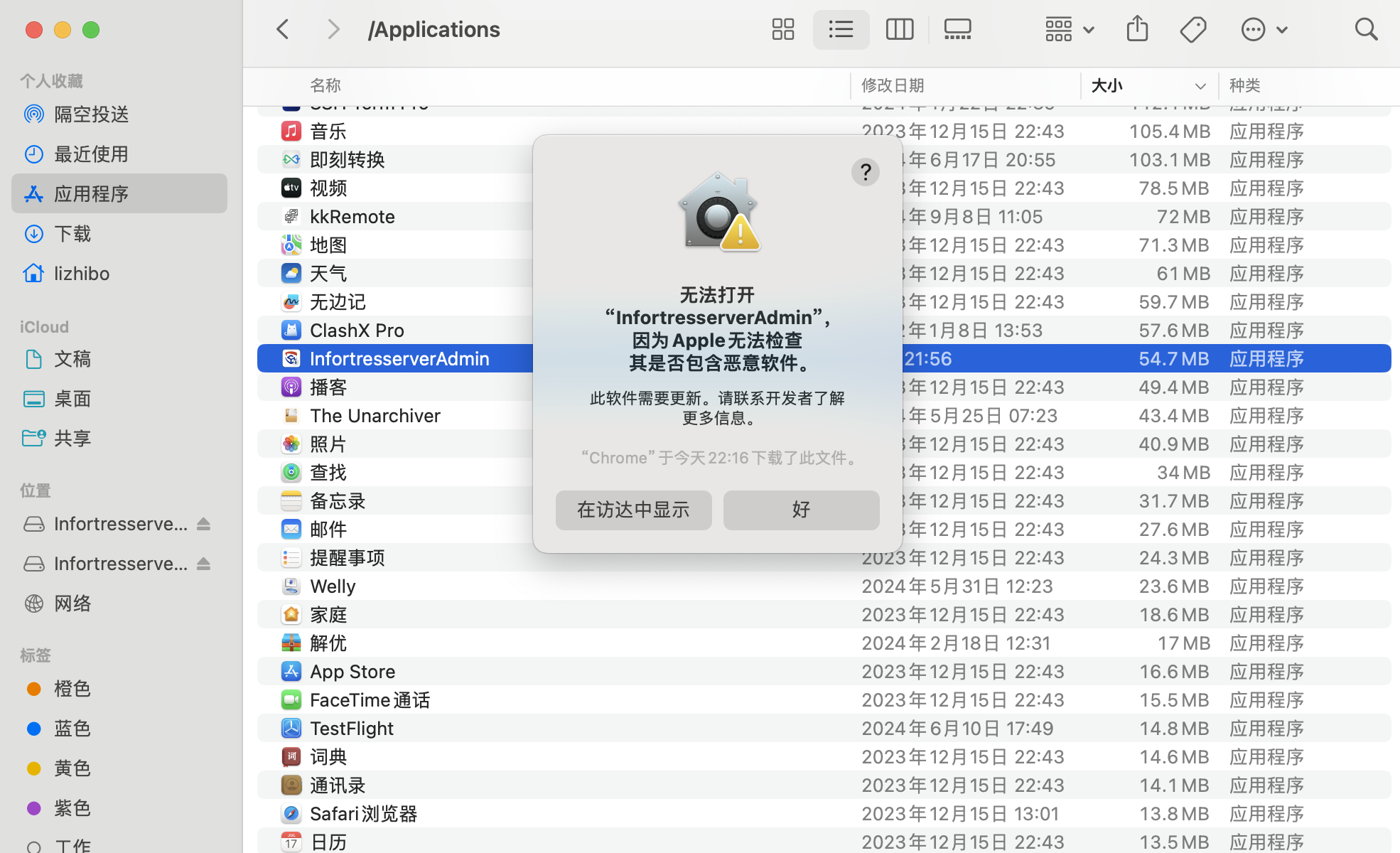Select the list view toggle
Viewport: 1400px width, 853px height.
[x=841, y=29]
